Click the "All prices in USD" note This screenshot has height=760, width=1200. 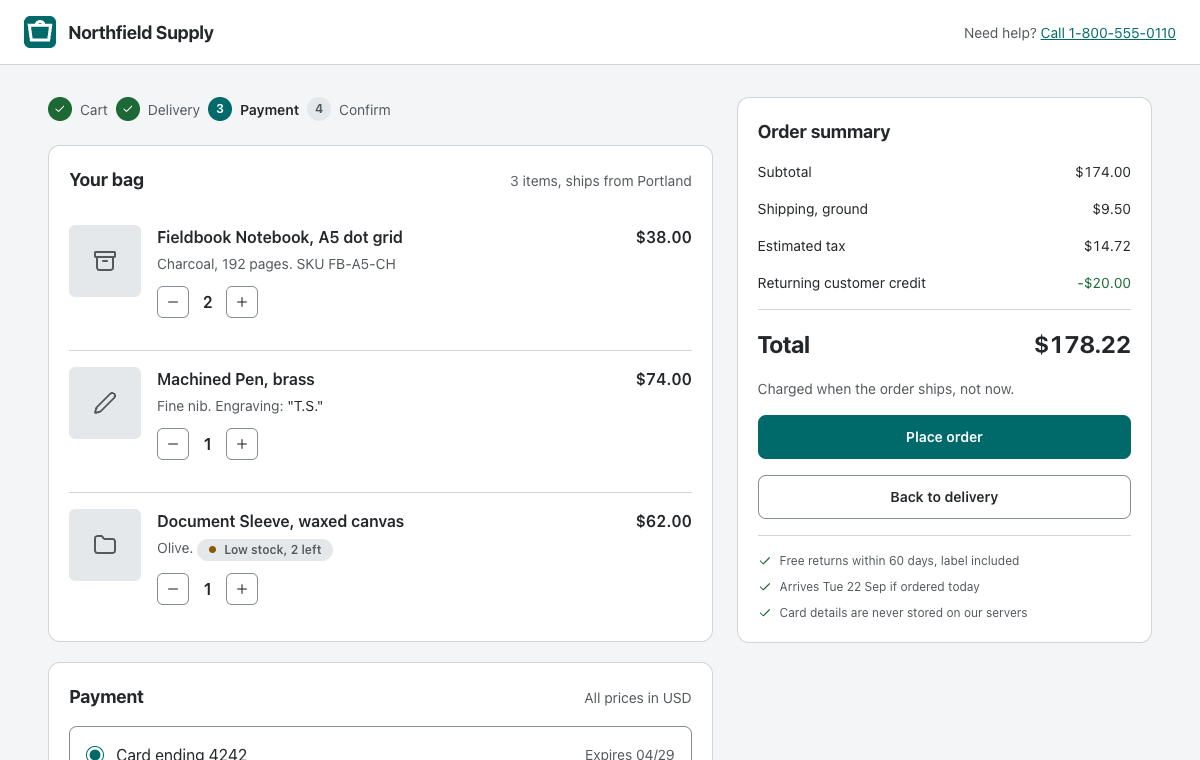coord(638,698)
